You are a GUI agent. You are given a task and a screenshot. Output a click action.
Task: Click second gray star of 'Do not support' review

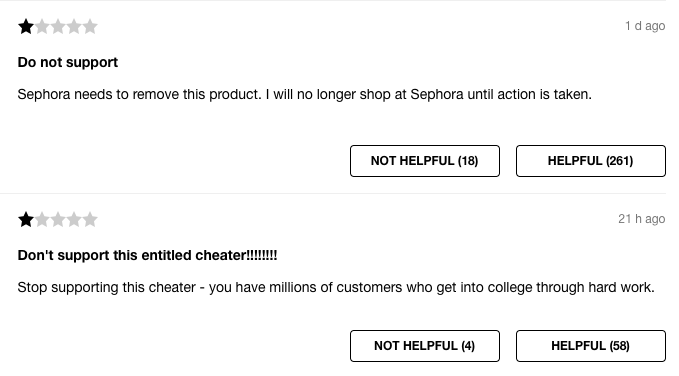[42, 27]
